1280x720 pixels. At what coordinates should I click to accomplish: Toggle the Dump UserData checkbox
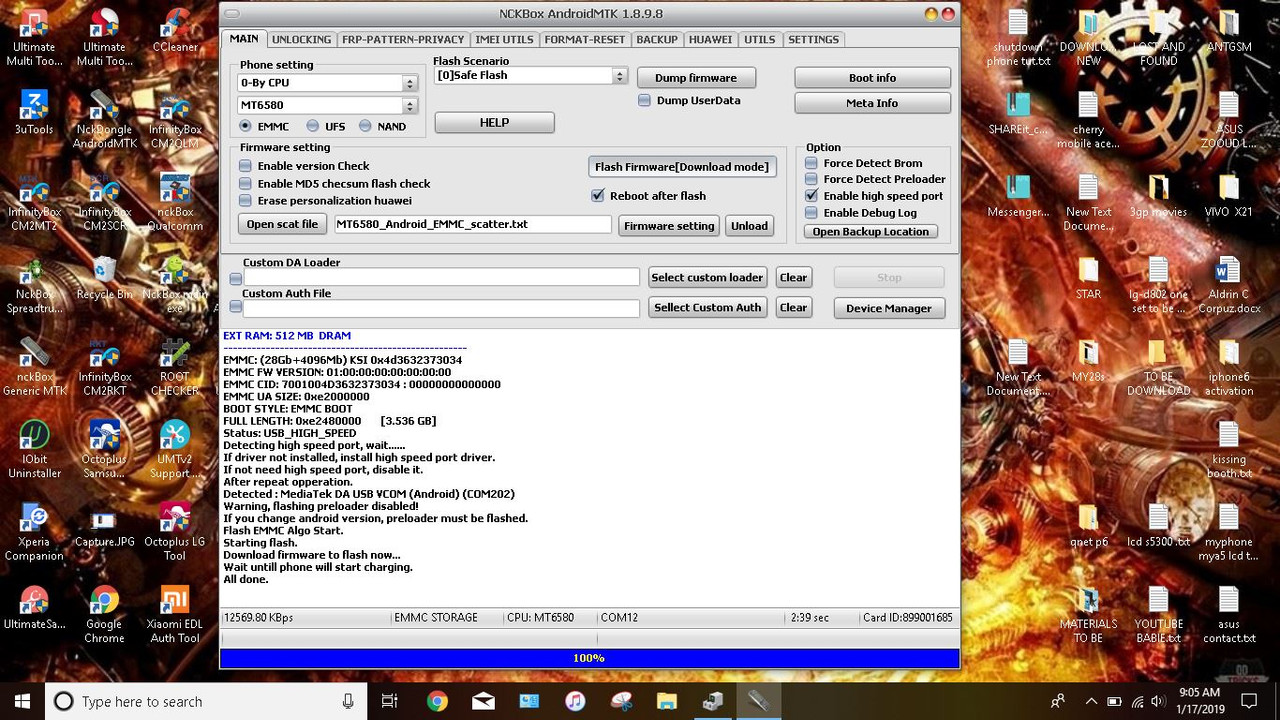tap(644, 100)
